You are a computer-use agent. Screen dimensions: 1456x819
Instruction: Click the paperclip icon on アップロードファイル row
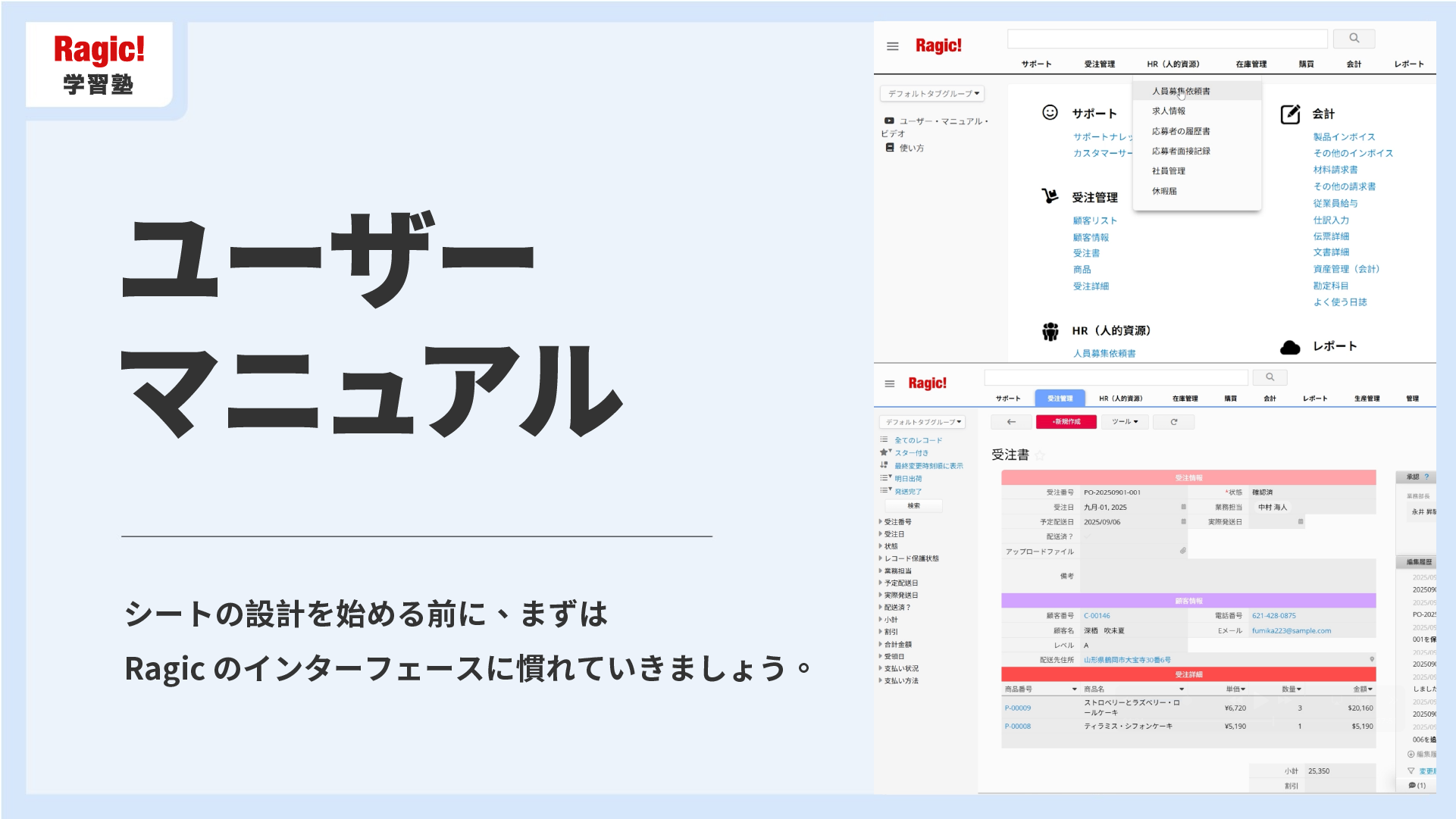coord(1183,552)
